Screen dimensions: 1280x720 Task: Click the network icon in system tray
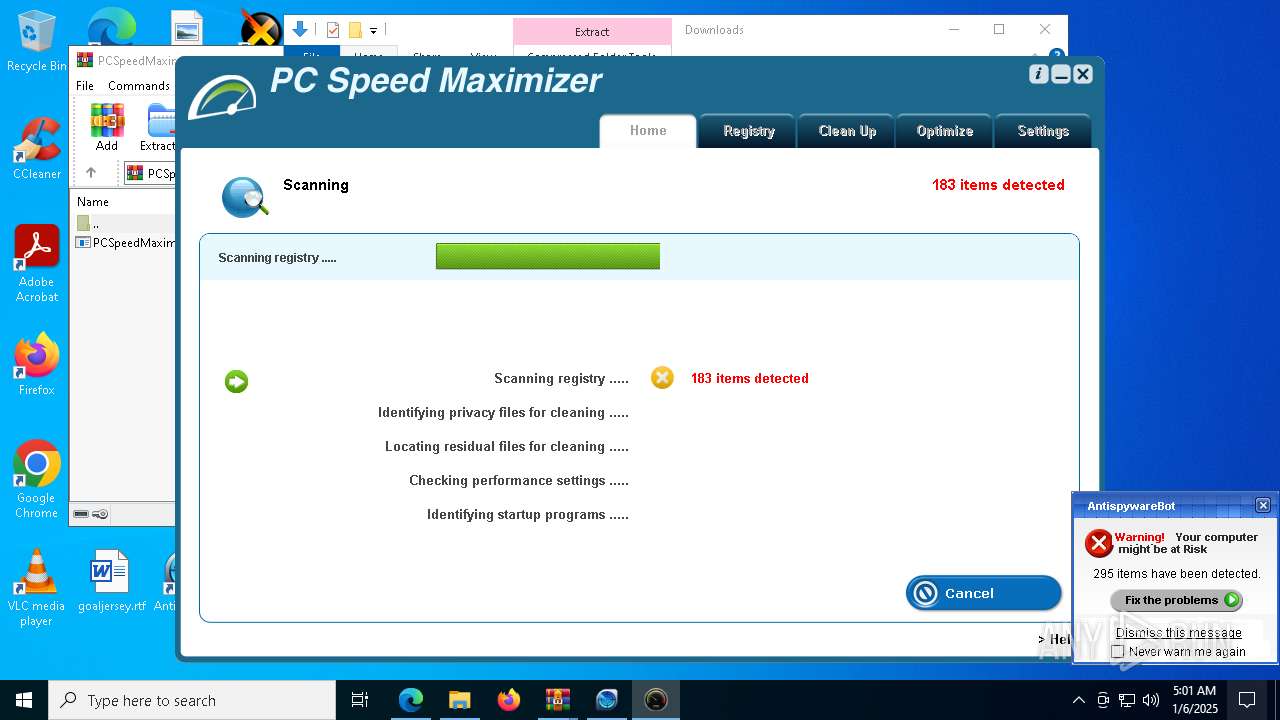click(1127, 700)
